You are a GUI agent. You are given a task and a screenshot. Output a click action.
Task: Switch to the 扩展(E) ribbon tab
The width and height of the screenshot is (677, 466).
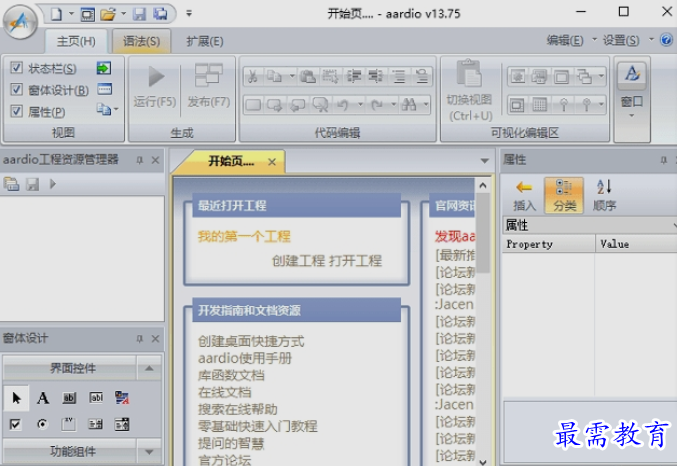point(205,41)
